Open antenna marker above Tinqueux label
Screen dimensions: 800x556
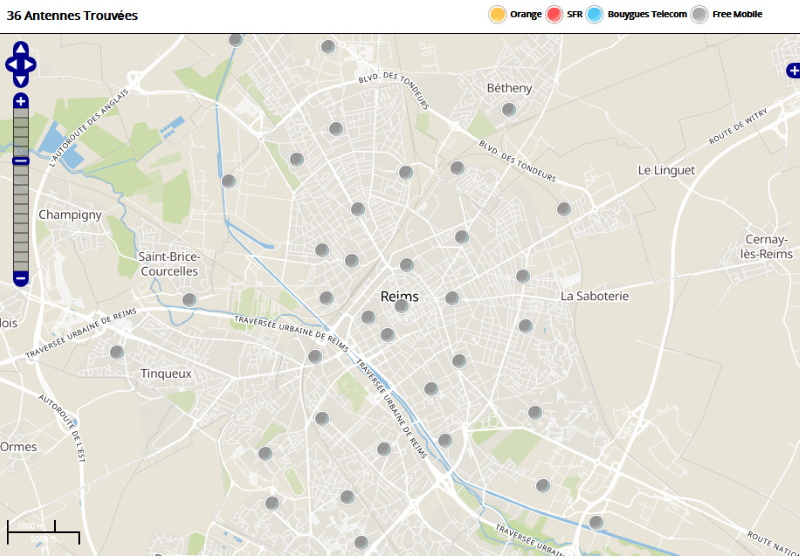pyautogui.click(x=117, y=352)
